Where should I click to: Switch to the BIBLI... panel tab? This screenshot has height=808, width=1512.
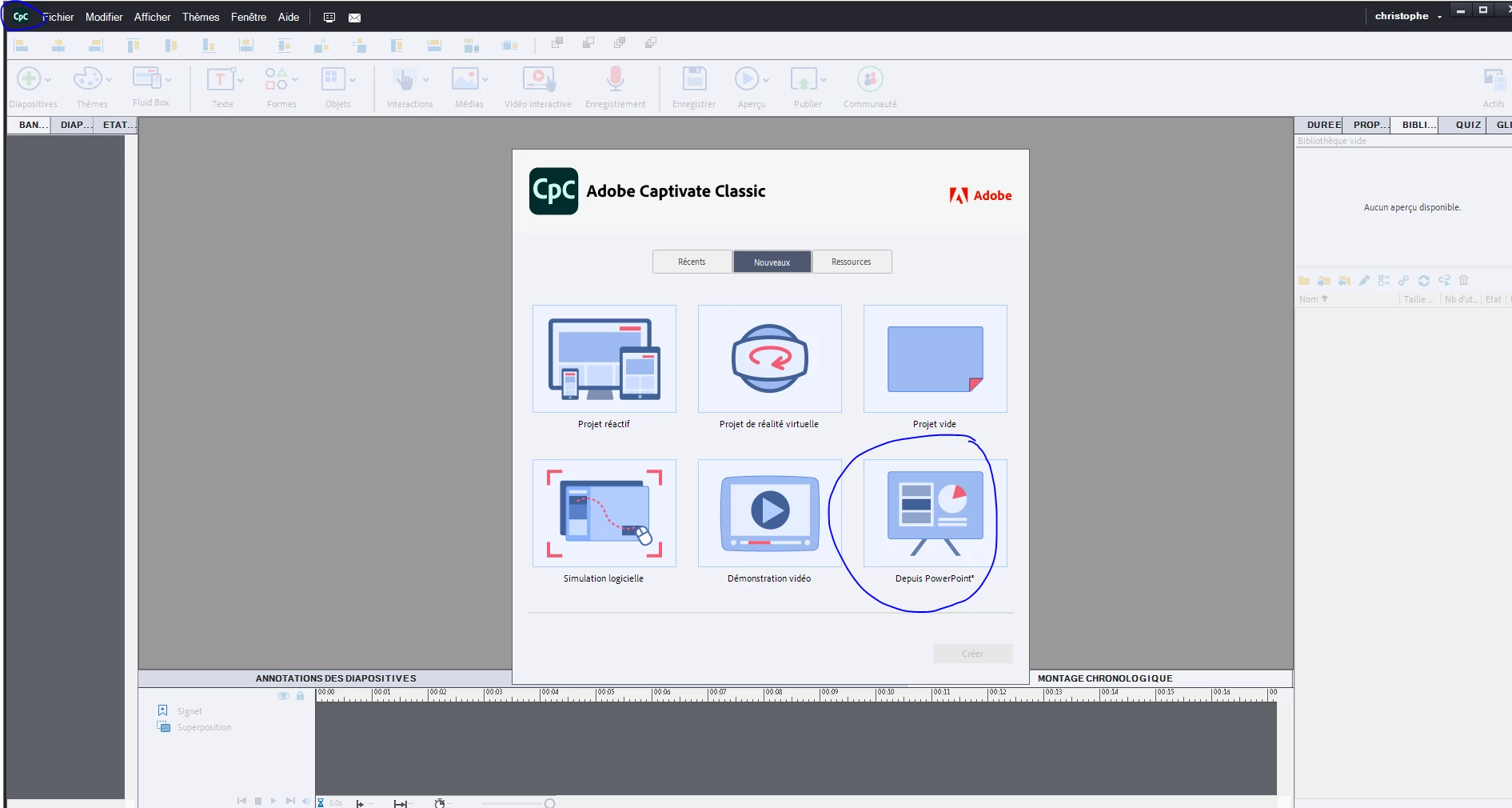1414,125
